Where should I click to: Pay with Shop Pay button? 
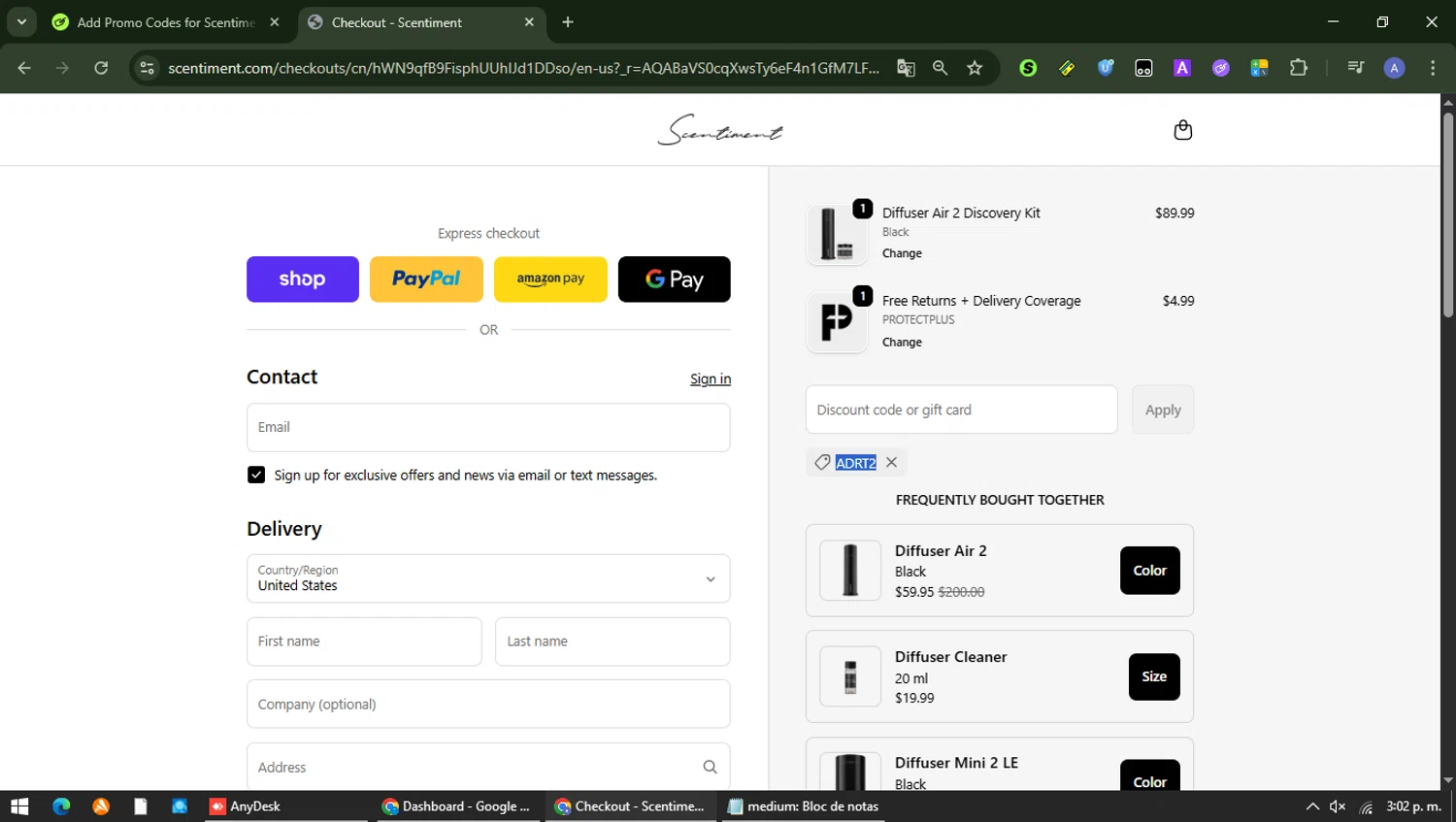pyautogui.click(x=303, y=279)
